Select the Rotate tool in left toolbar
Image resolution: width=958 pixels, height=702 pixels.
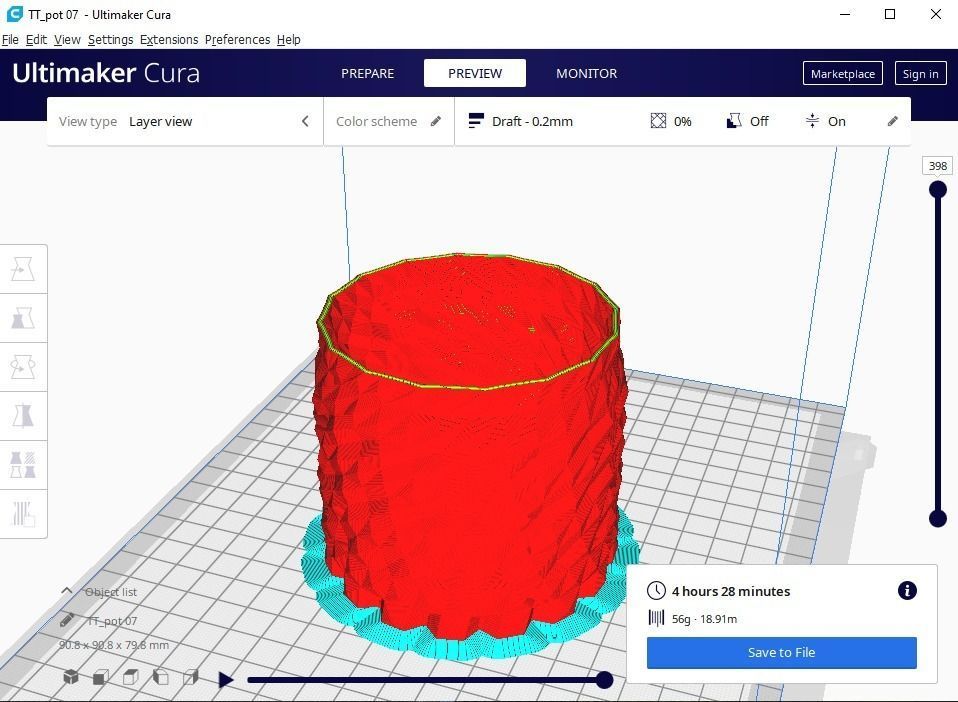pyautogui.click(x=23, y=367)
